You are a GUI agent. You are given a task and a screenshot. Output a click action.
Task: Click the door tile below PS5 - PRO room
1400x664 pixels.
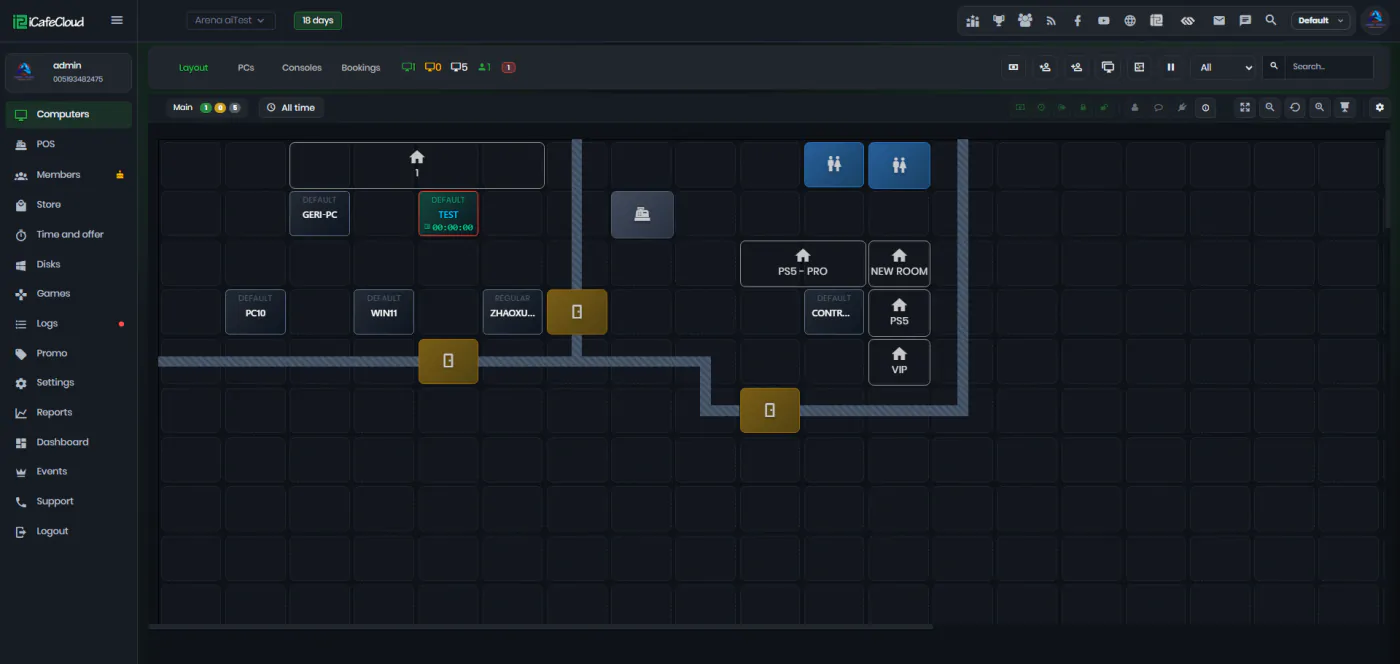click(770, 410)
